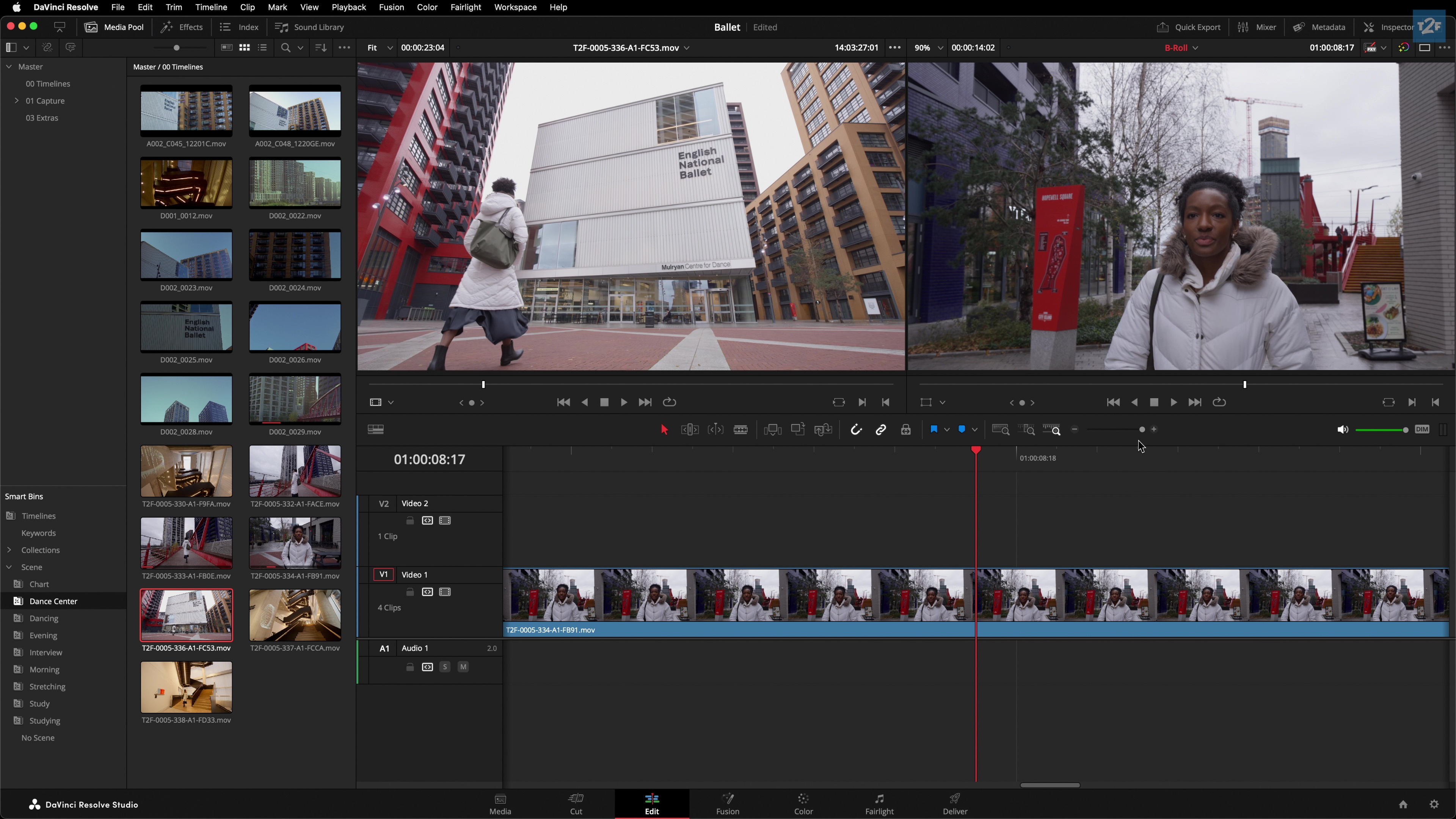The image size is (1456, 819).
Task: Click the Insert Clip icon
Action: [x=772, y=430]
